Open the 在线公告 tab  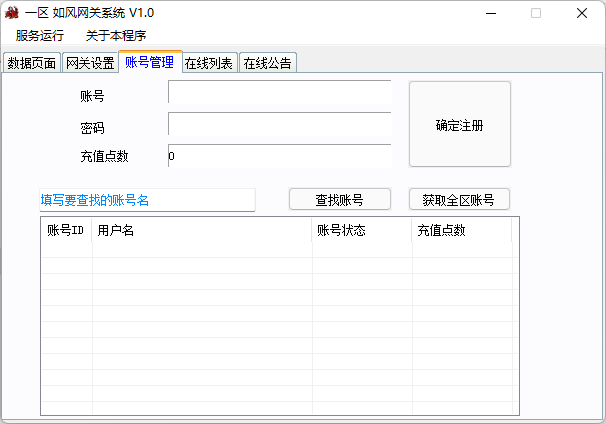pos(268,63)
